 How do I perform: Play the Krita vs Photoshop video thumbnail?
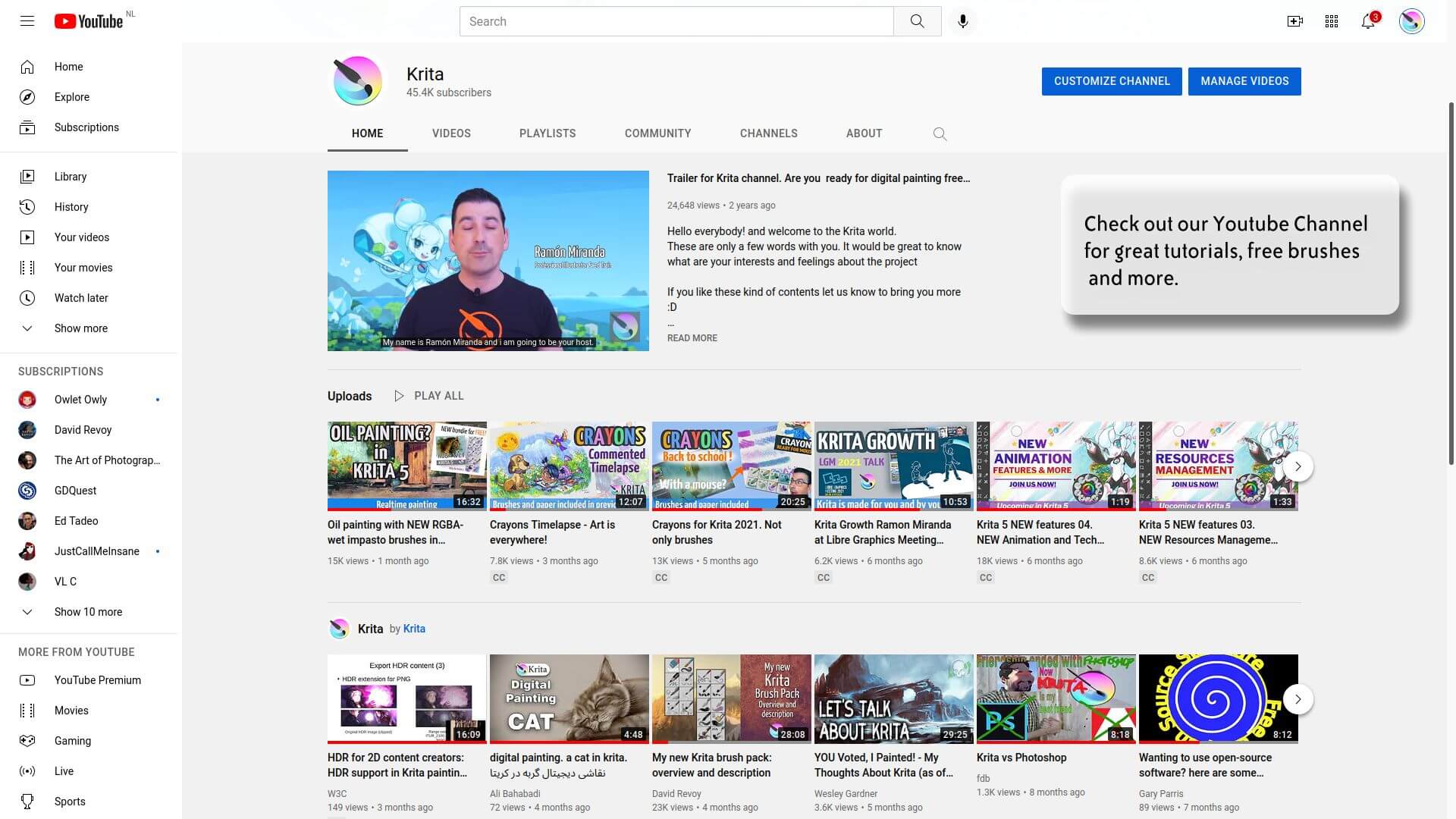(1056, 698)
